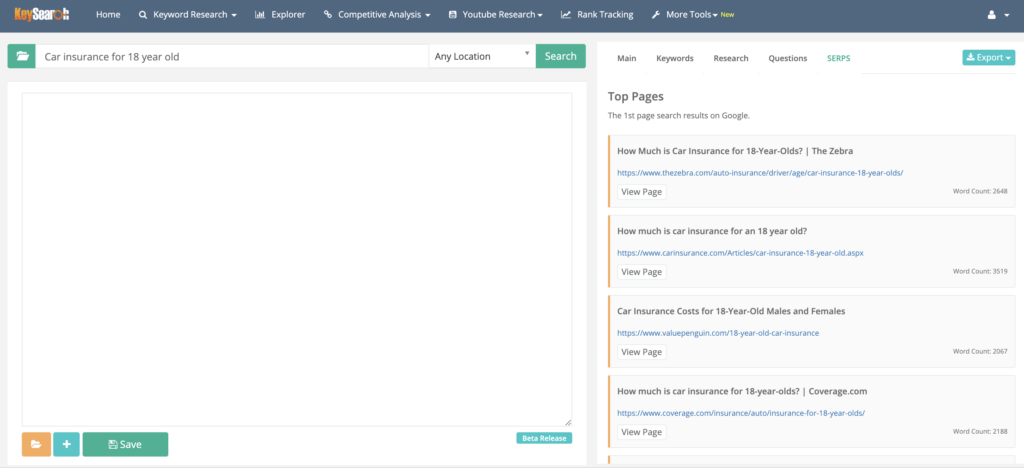View Page for Coverage.com result
The width and height of the screenshot is (1024, 468).
(x=641, y=432)
